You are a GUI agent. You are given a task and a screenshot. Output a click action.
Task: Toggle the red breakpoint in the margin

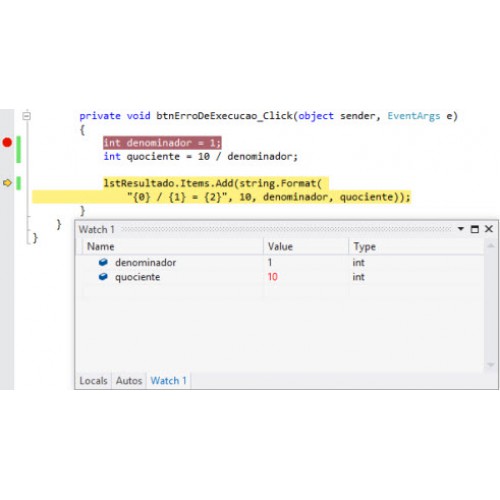(x=7, y=142)
